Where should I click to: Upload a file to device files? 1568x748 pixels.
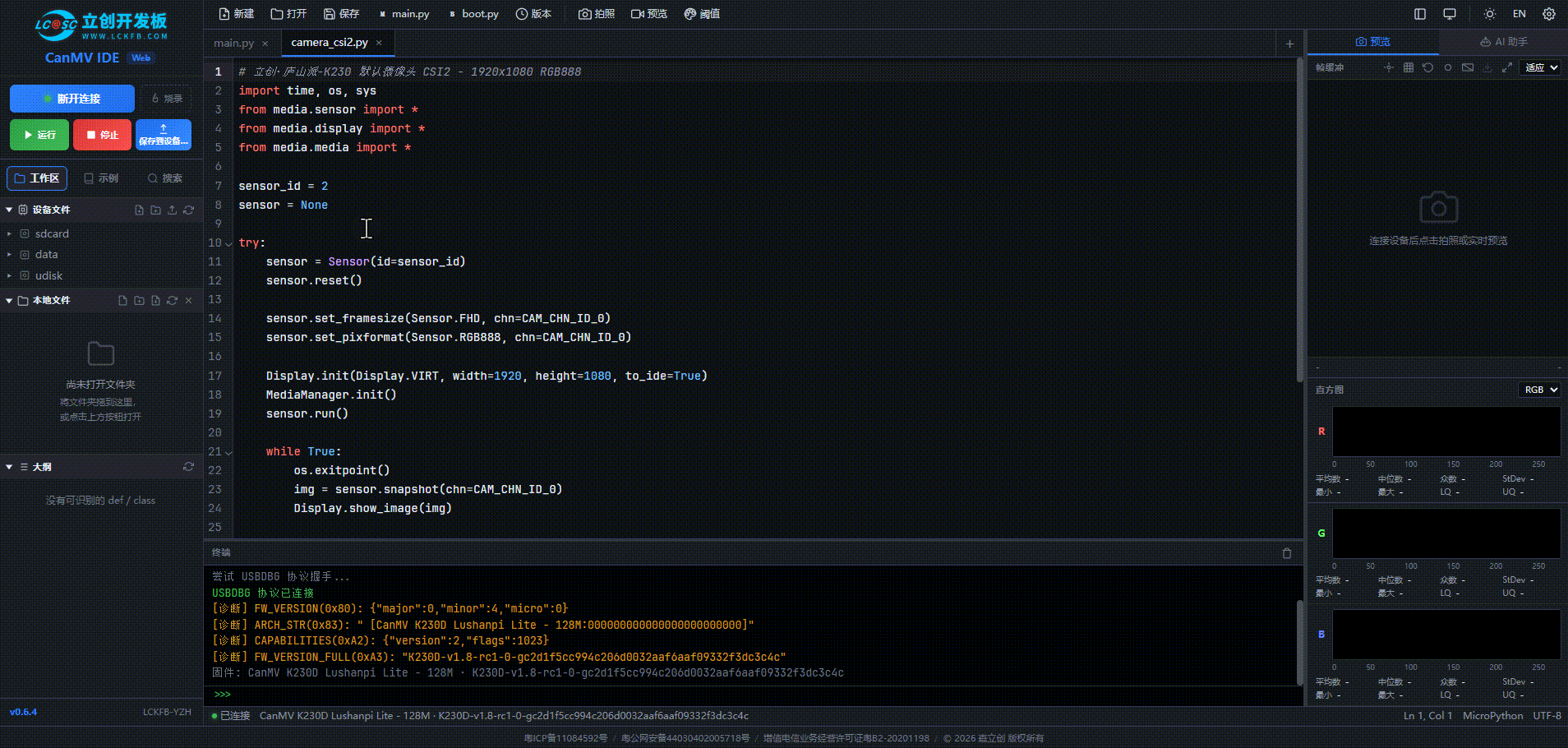click(173, 210)
